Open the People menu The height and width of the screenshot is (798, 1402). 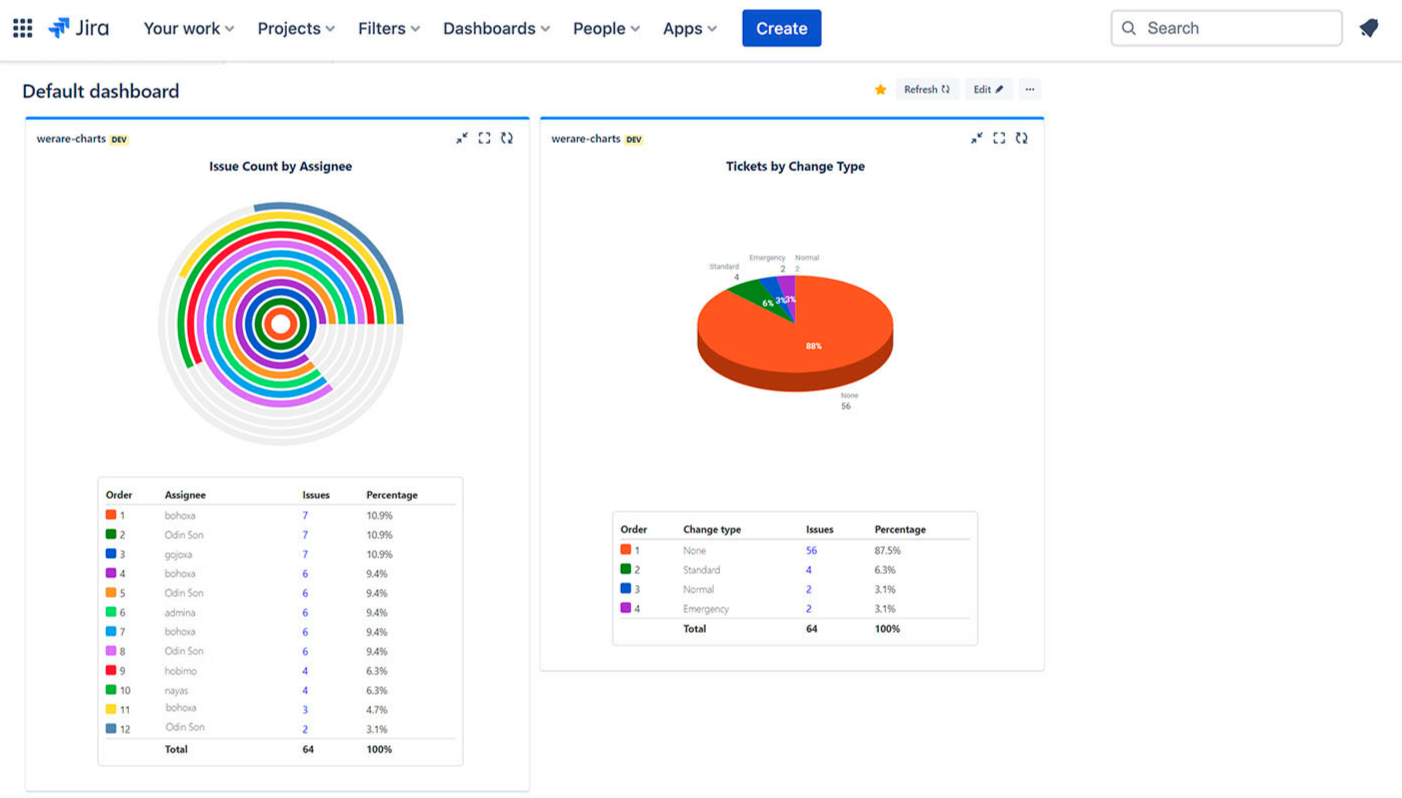coord(606,28)
